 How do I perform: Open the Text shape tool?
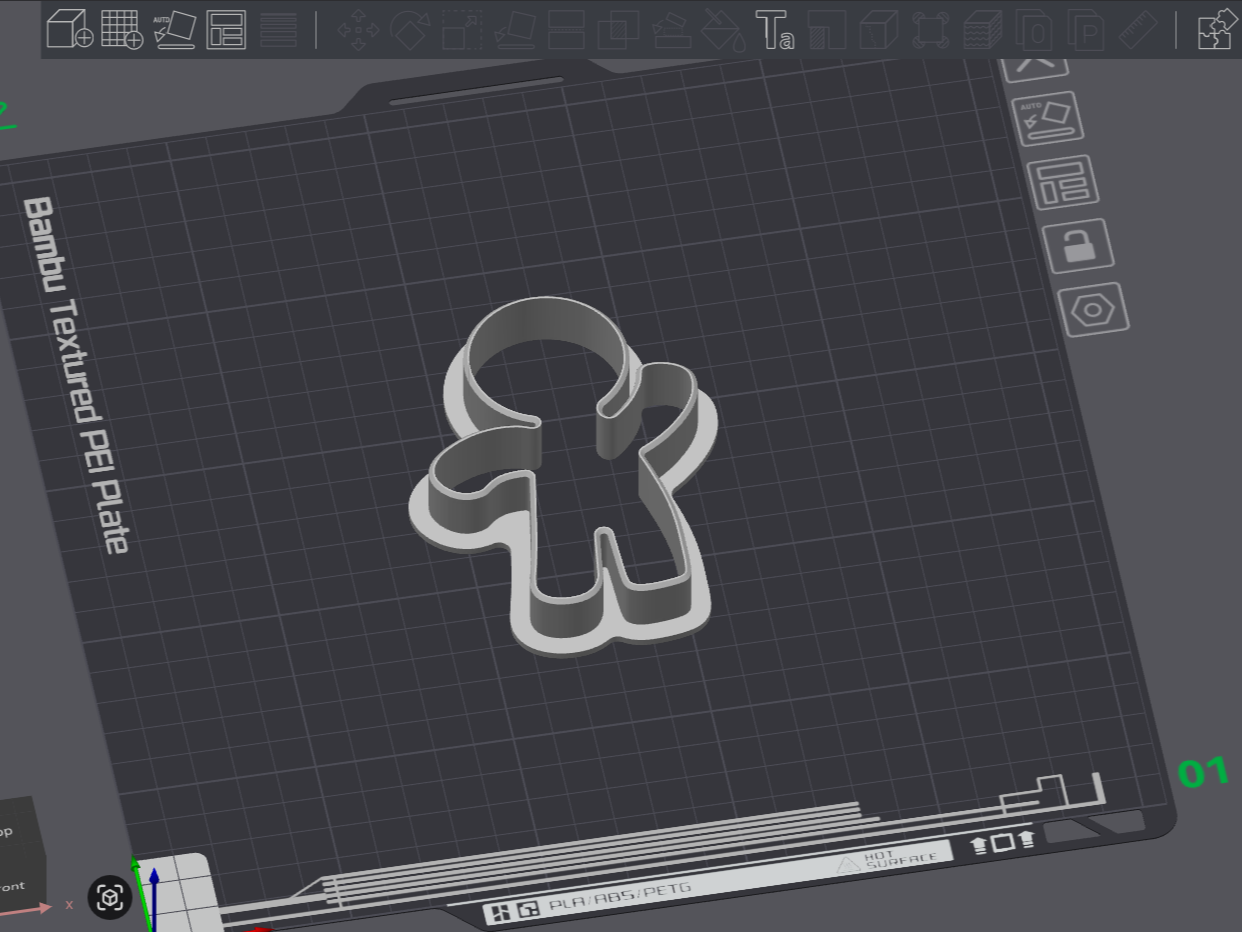[775, 29]
